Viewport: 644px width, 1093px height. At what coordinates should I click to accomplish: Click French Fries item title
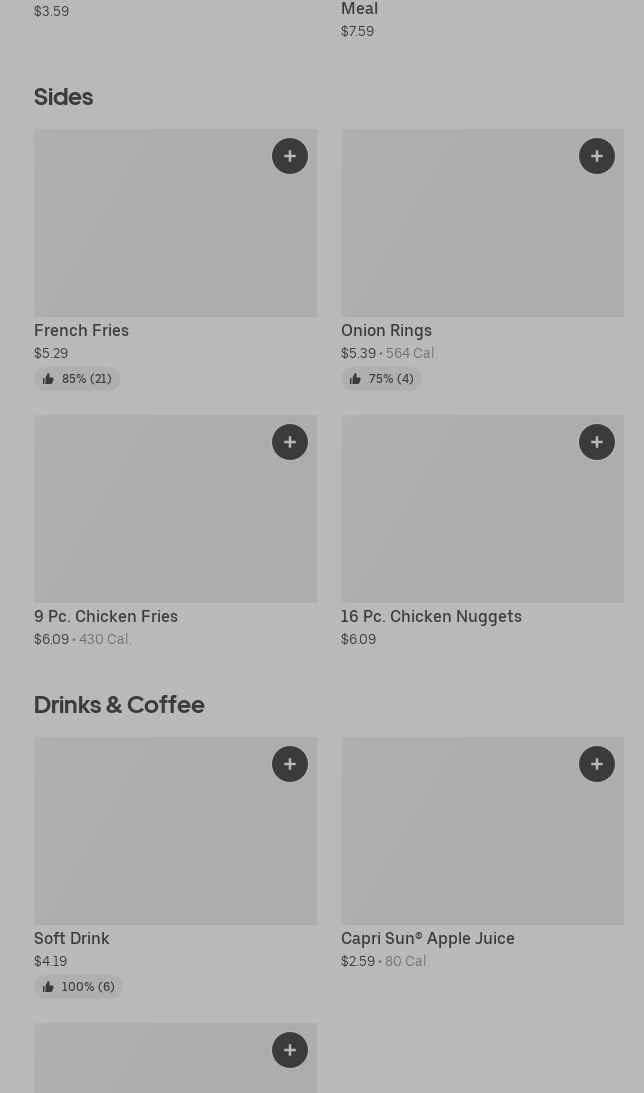[x=81, y=330]
